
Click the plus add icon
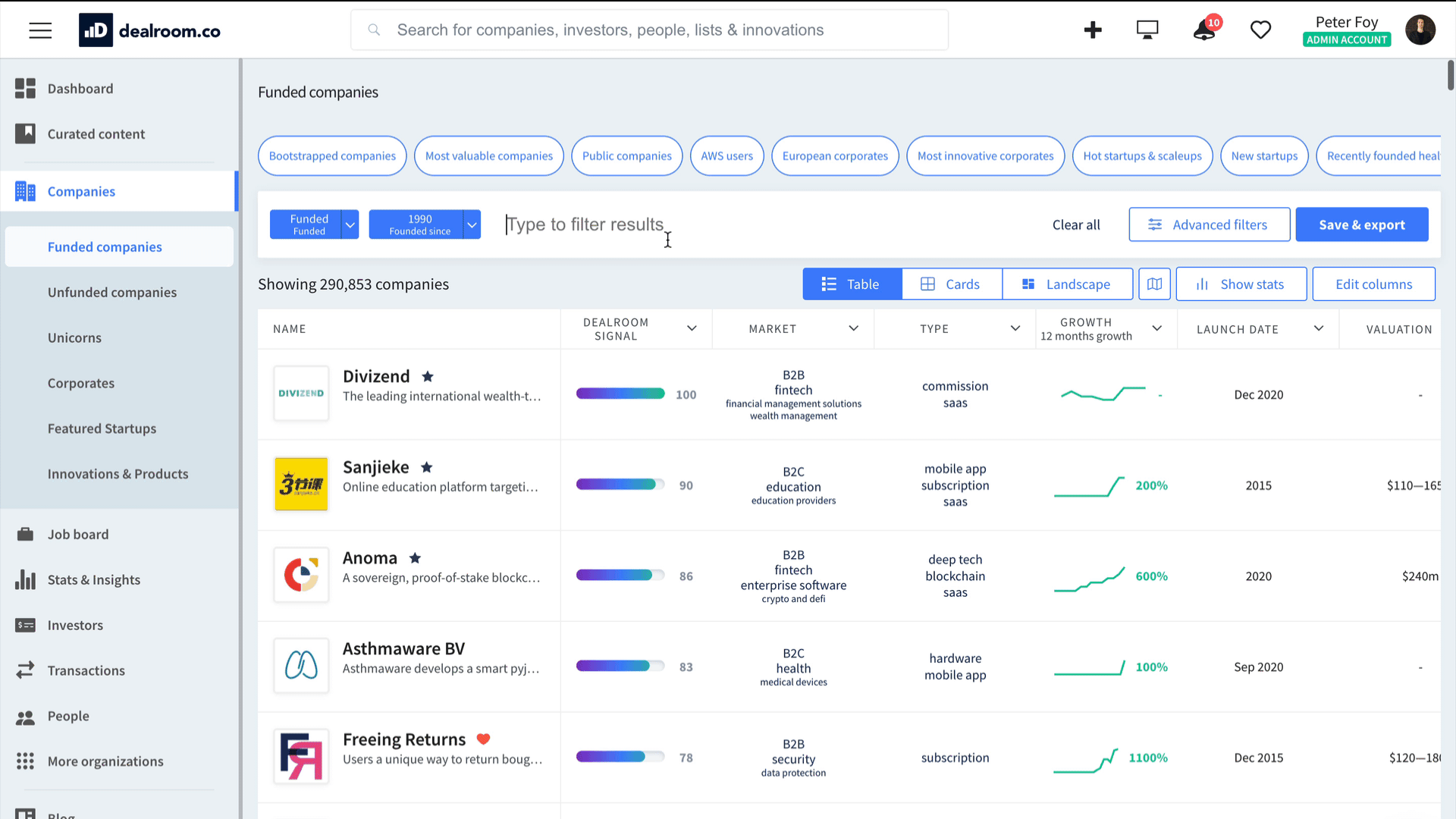tap(1093, 30)
